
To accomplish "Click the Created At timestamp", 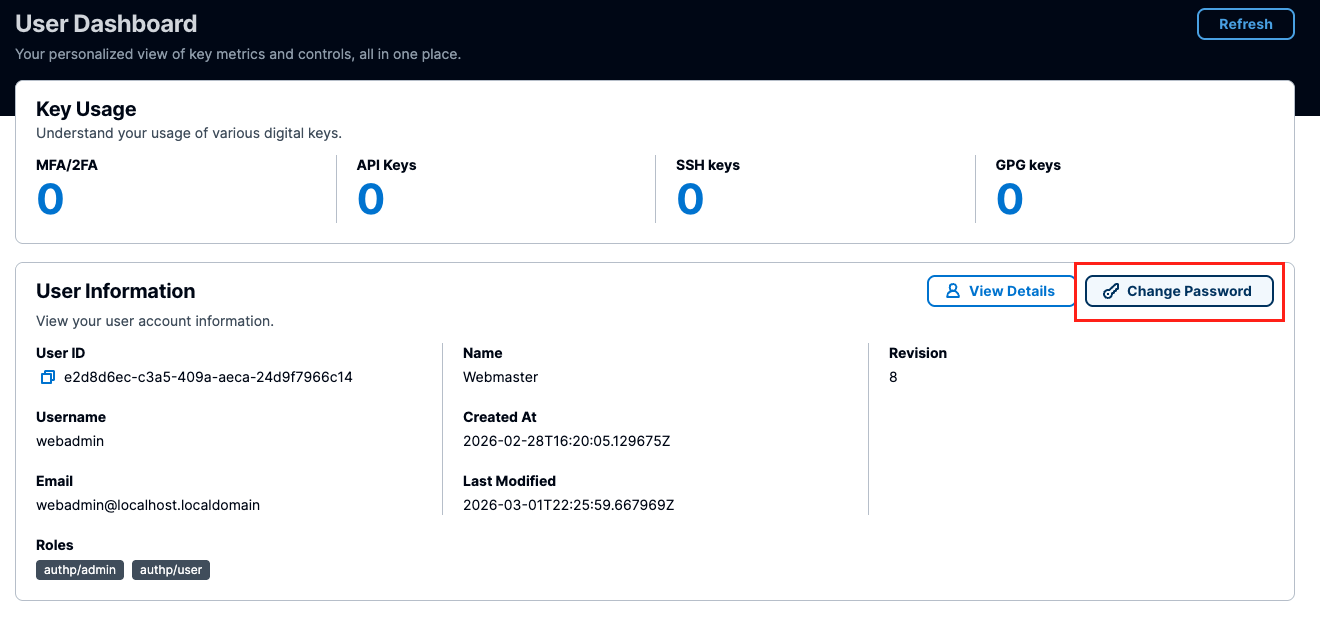I will (x=566, y=442).
